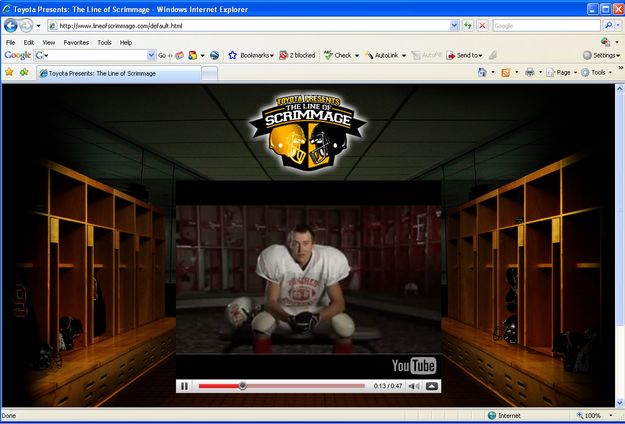This screenshot has height=424, width=625.
Task: Click the Add to Favorites star-plus icon
Action: (24, 72)
